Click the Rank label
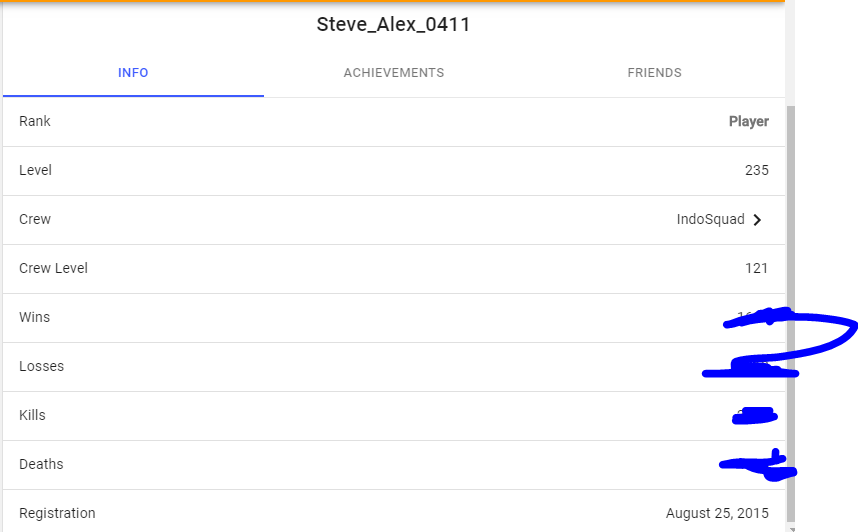The height and width of the screenshot is (532, 858). [x=34, y=121]
